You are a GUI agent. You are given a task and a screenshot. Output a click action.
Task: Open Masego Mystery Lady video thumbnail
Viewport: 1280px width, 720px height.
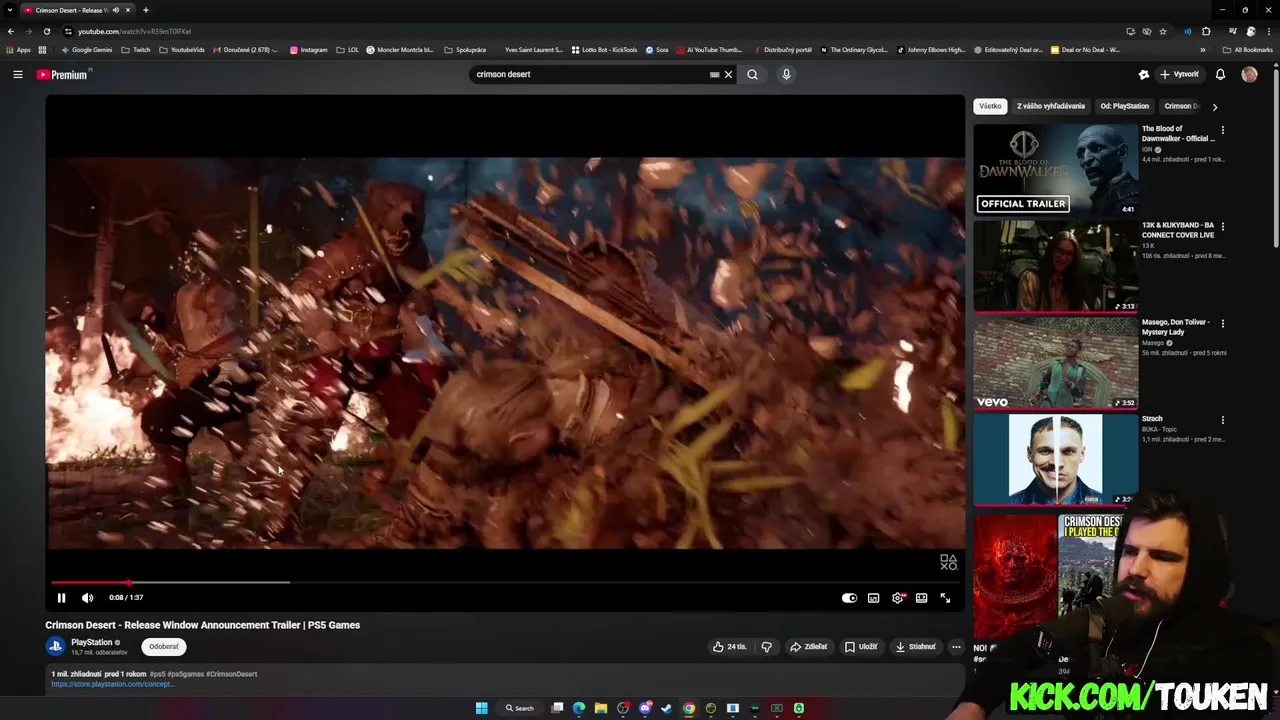coord(1056,363)
